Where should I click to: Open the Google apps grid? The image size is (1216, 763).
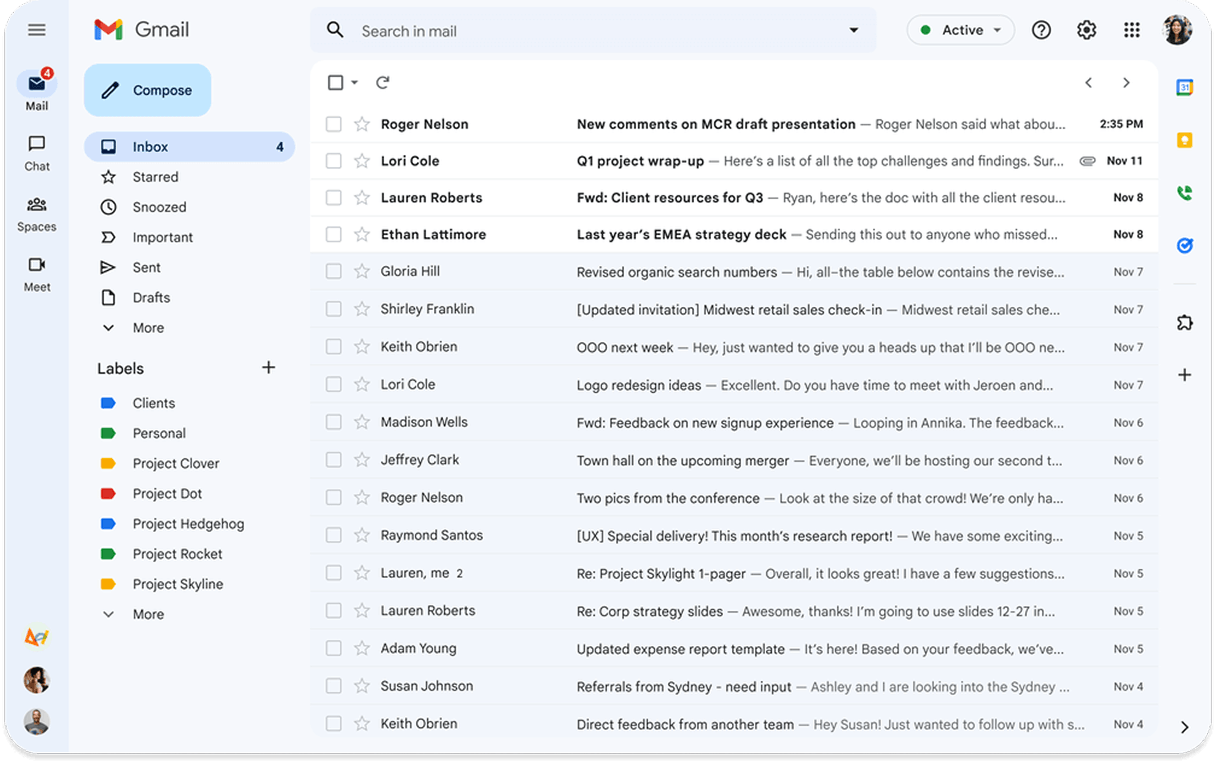tap(1131, 30)
